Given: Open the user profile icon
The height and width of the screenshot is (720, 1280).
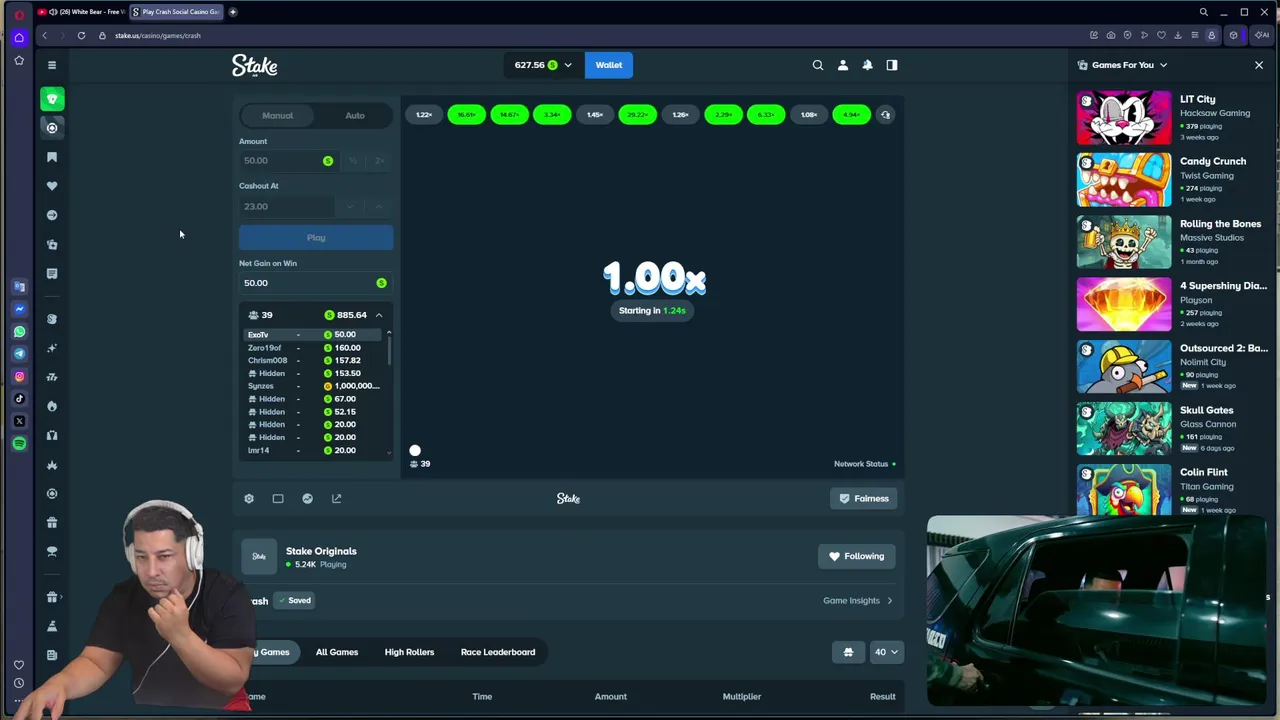Looking at the screenshot, I should [x=843, y=65].
